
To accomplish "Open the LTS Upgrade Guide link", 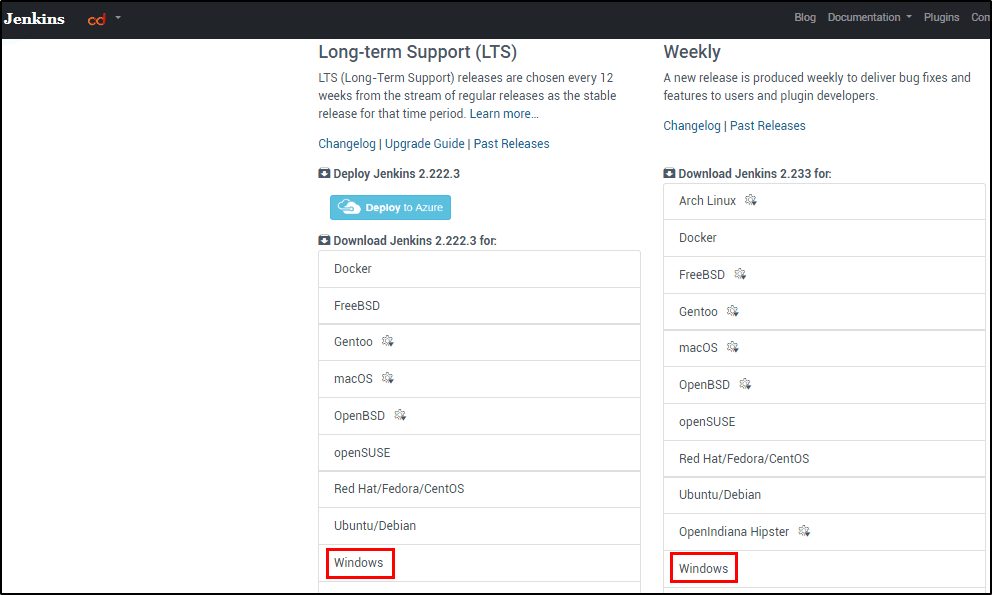I will pos(424,144).
